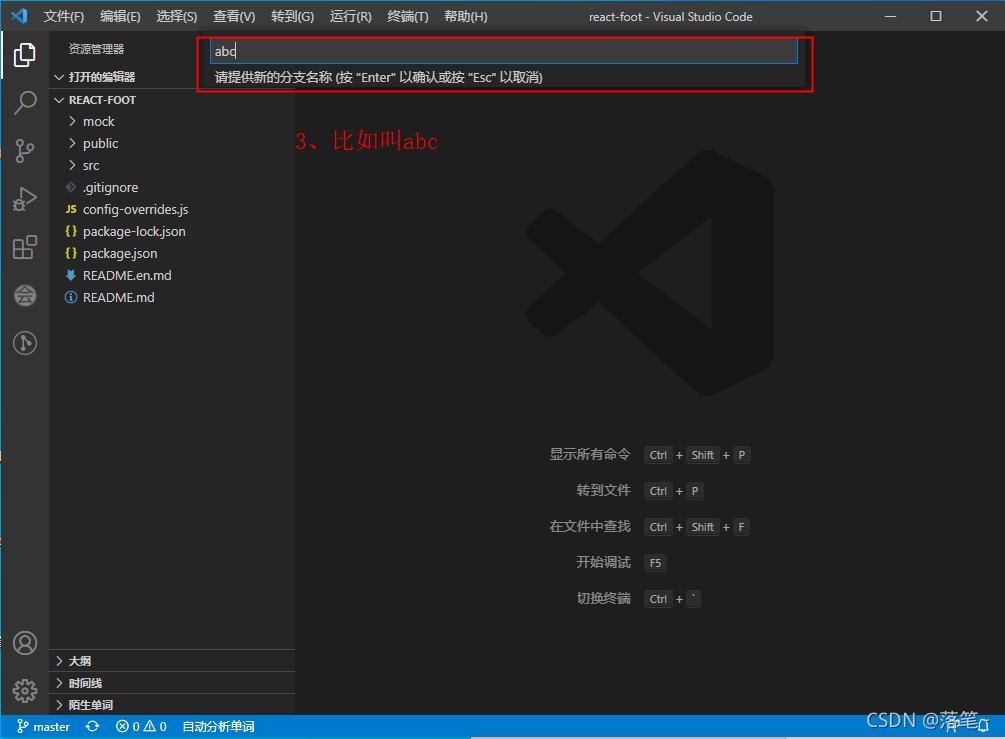Click the 在文件中查找 shortcut label
The height and width of the screenshot is (739, 1005).
click(x=590, y=526)
